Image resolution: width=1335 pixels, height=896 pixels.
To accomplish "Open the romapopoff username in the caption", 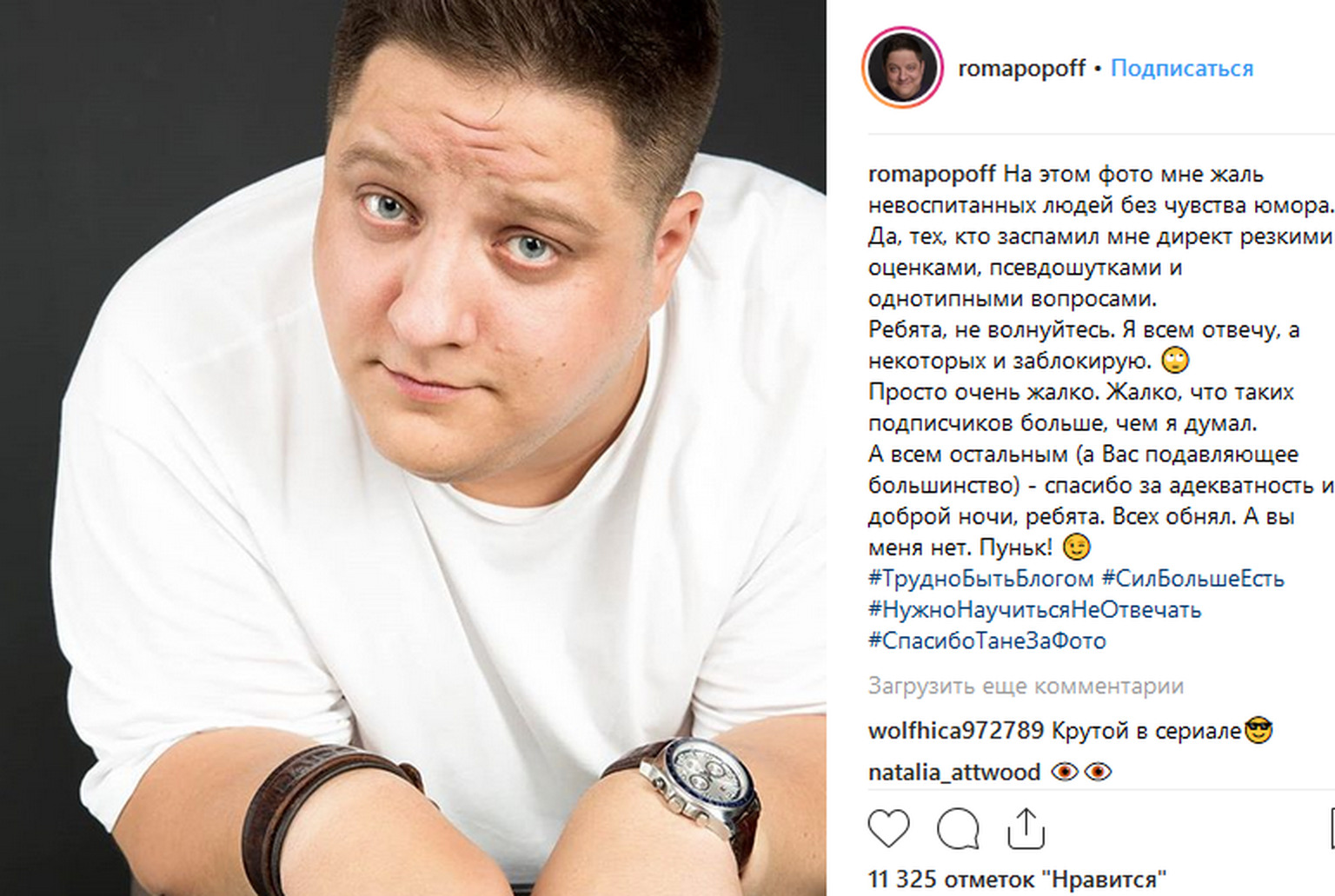I will pyautogui.click(x=932, y=175).
